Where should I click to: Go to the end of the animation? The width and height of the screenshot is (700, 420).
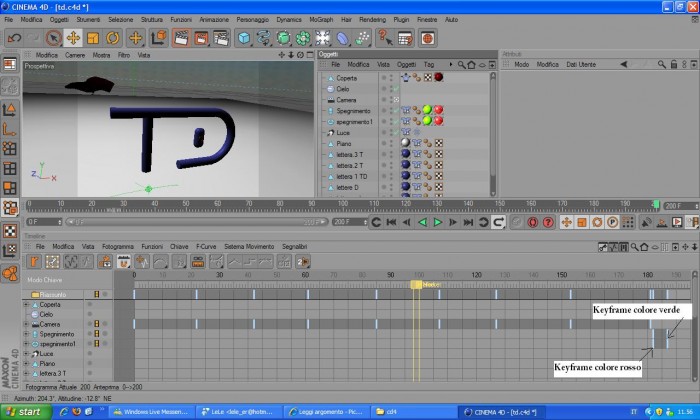coord(468,222)
